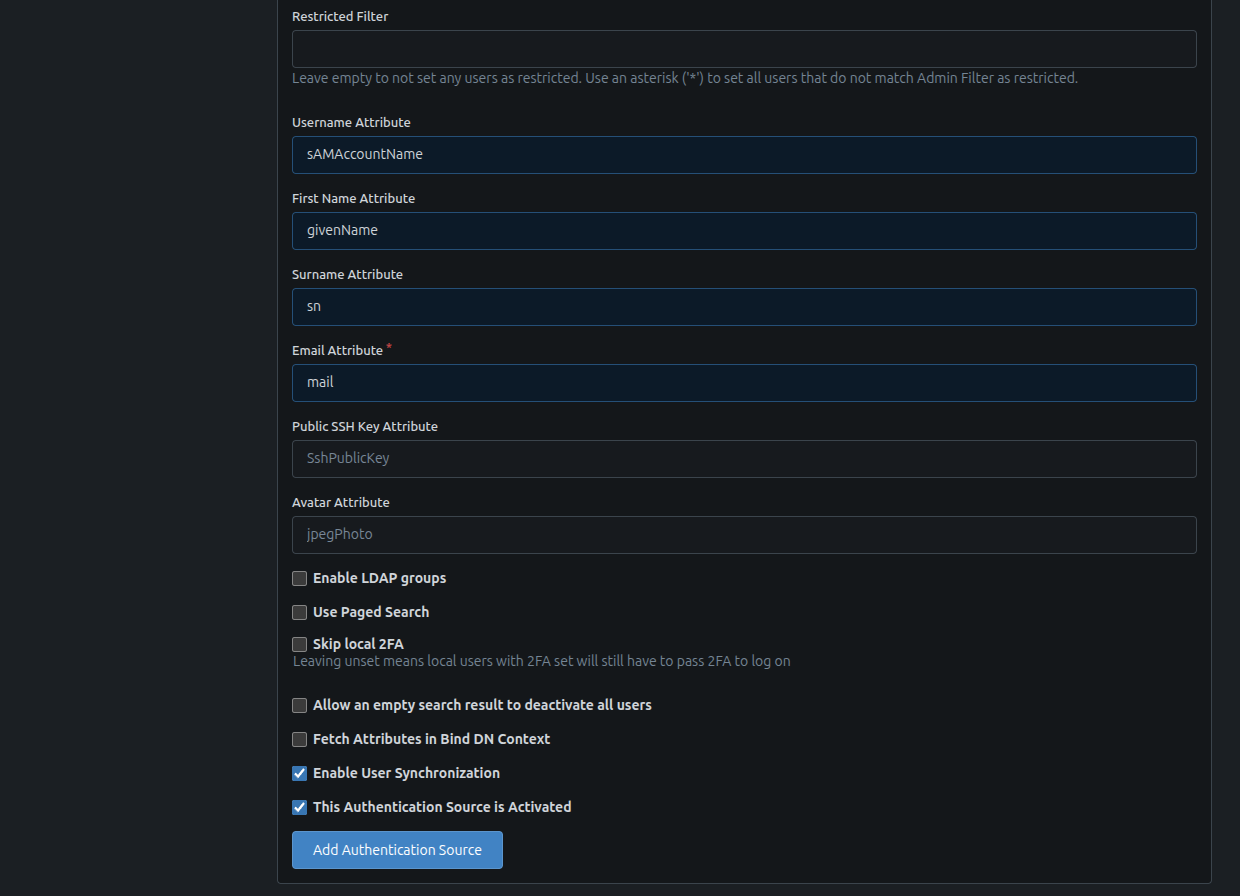The height and width of the screenshot is (896, 1240).
Task: Click the Surname Attribute field containing sn
Action: coord(744,307)
